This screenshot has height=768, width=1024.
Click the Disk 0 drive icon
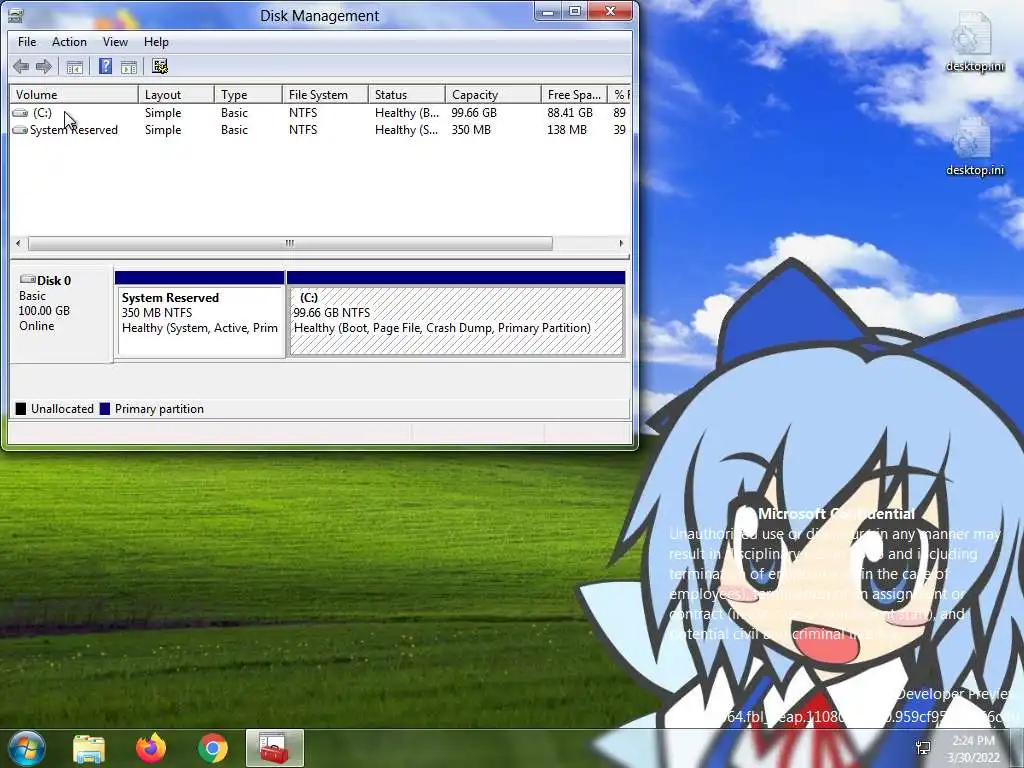[x=27, y=280]
